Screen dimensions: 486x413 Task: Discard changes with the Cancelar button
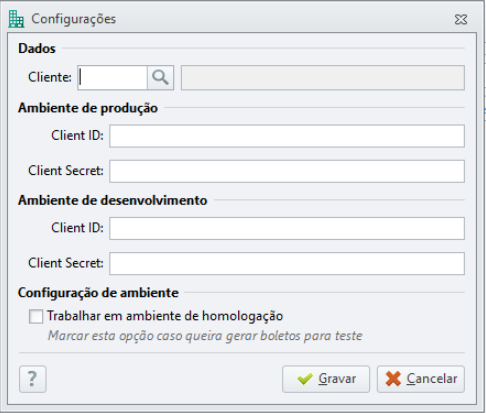click(421, 379)
